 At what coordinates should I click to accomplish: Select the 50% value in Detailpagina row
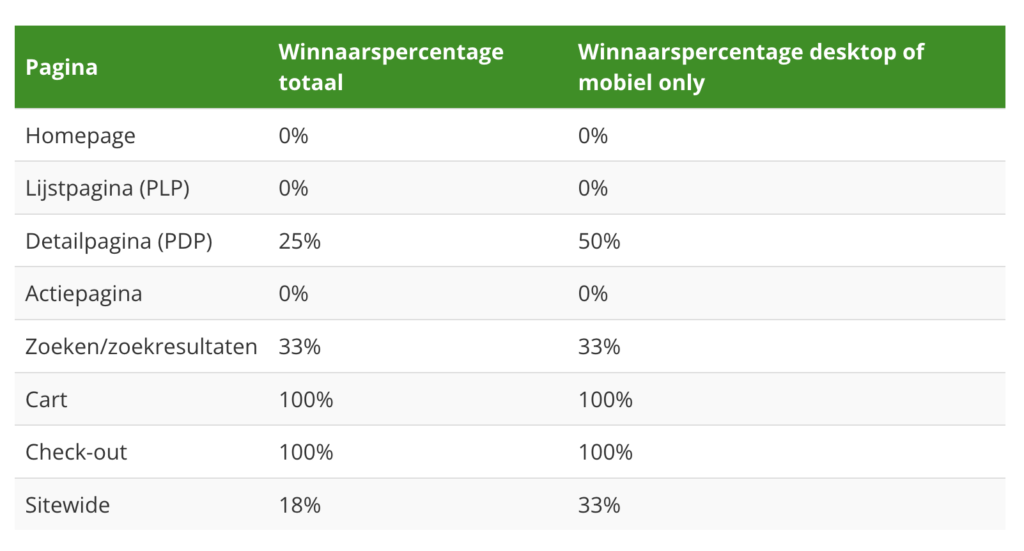(599, 241)
